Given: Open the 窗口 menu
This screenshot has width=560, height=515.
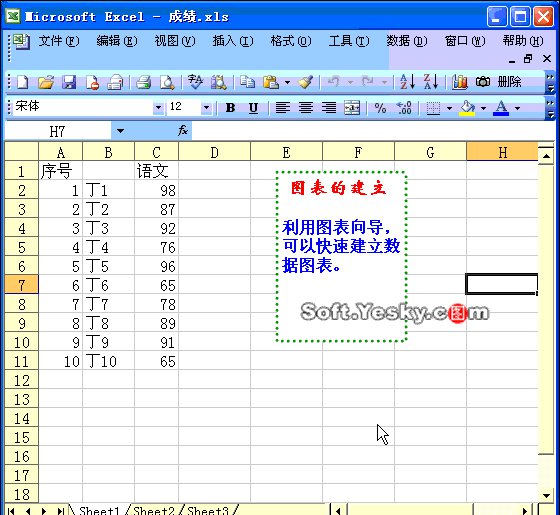Looking at the screenshot, I should [465, 41].
